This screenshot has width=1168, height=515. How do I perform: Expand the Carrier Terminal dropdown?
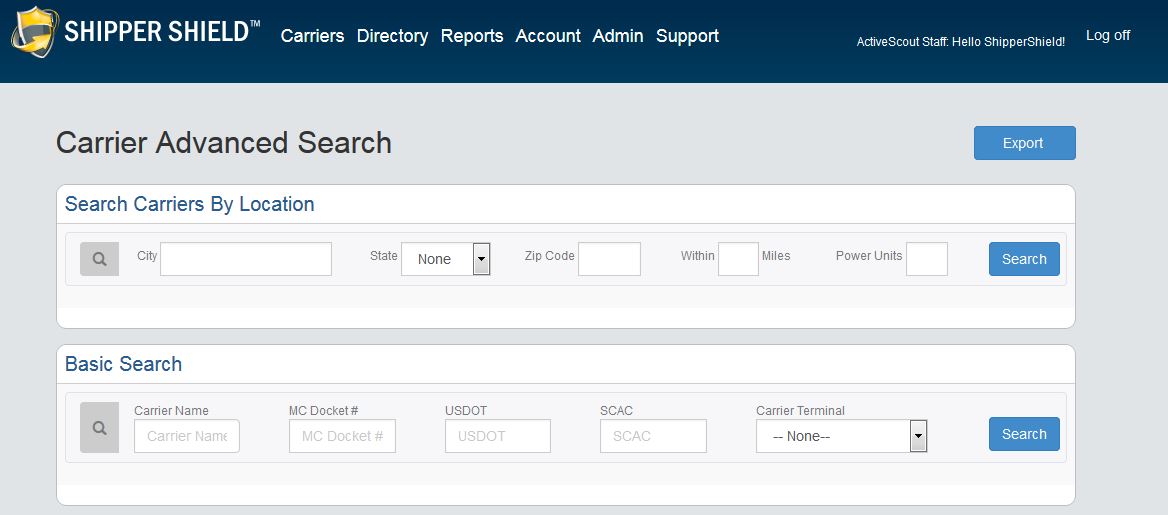[841, 436]
